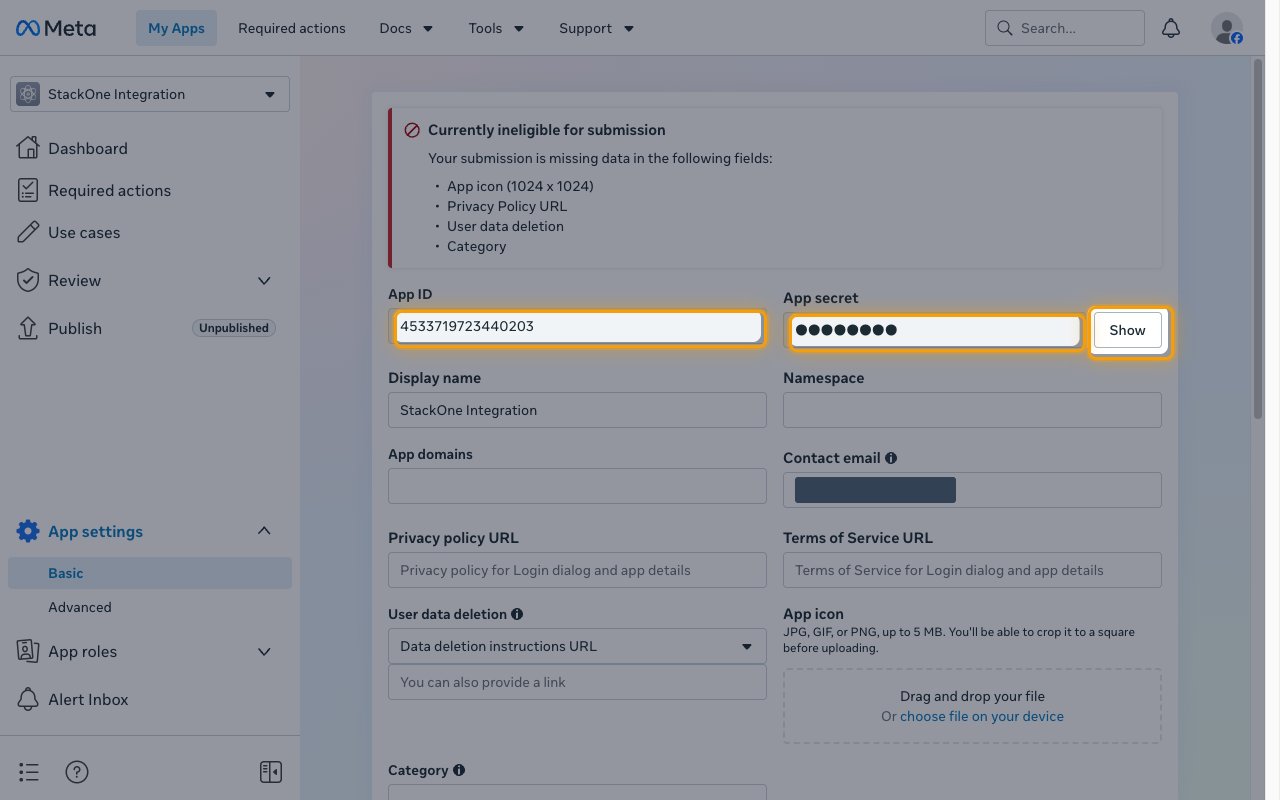Viewport: 1280px width, 800px height.
Task: Click the data deletion link input
Action: click(577, 682)
